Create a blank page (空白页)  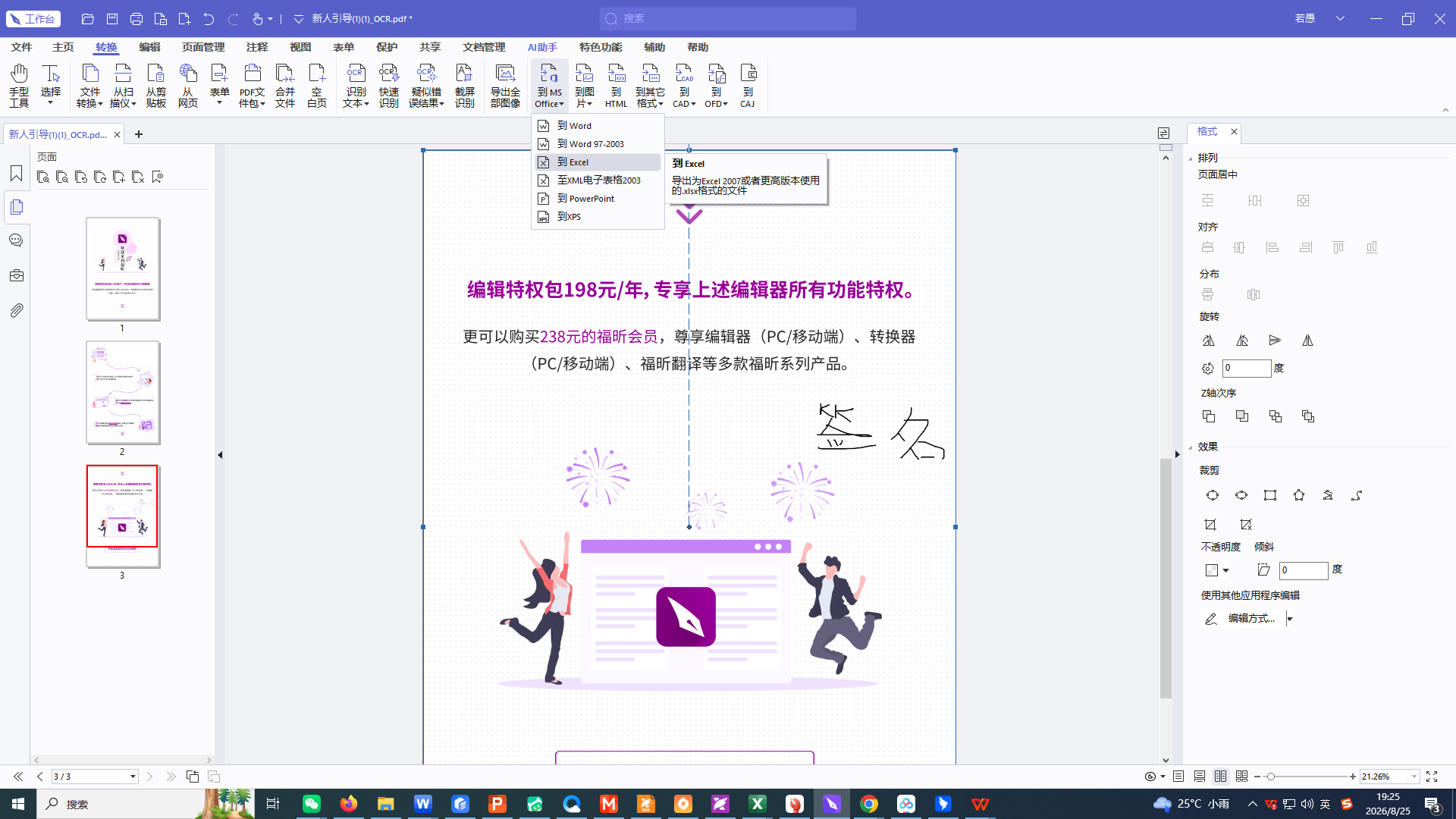pos(317,85)
